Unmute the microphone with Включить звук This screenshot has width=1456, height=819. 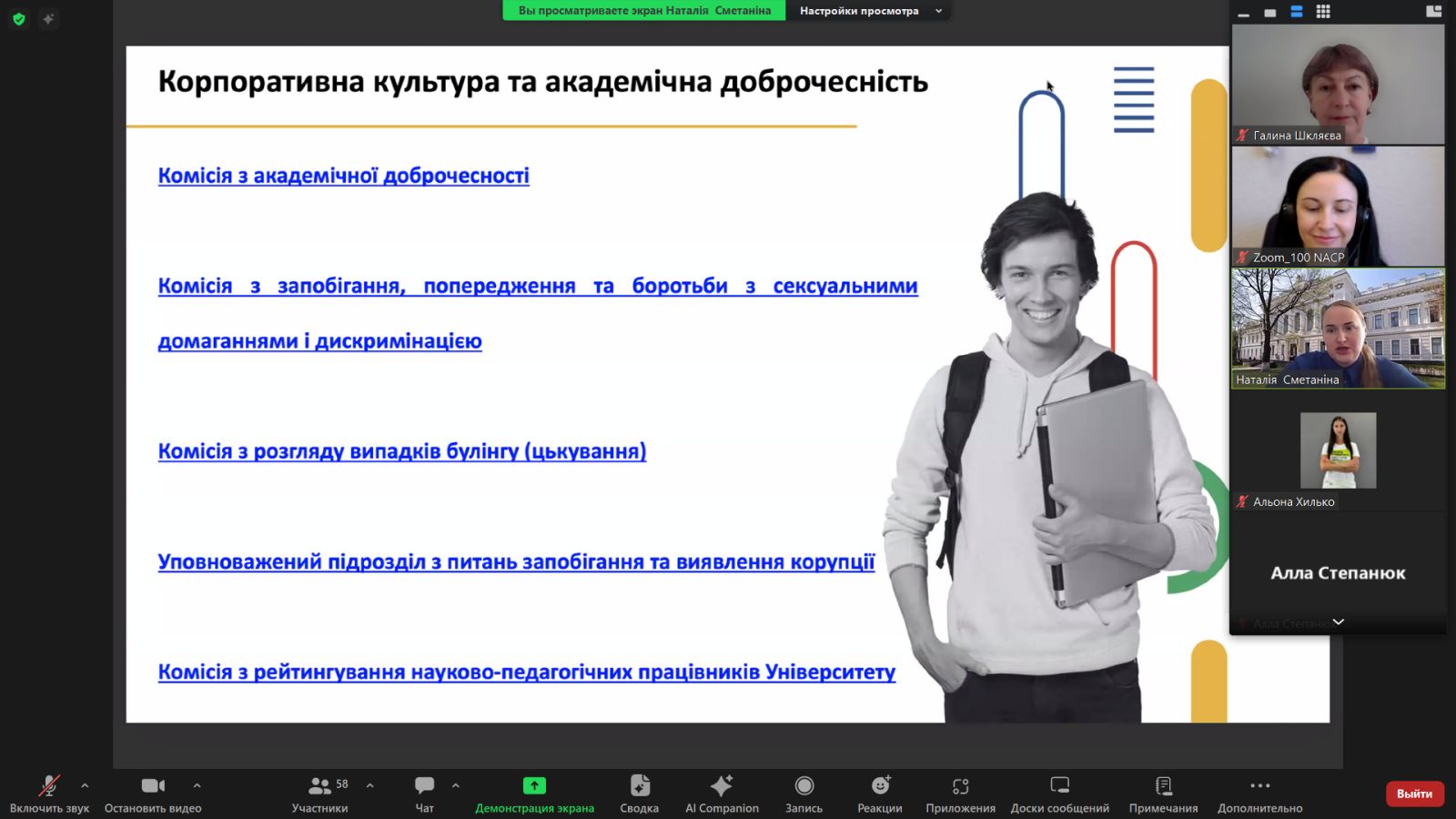click(x=49, y=793)
